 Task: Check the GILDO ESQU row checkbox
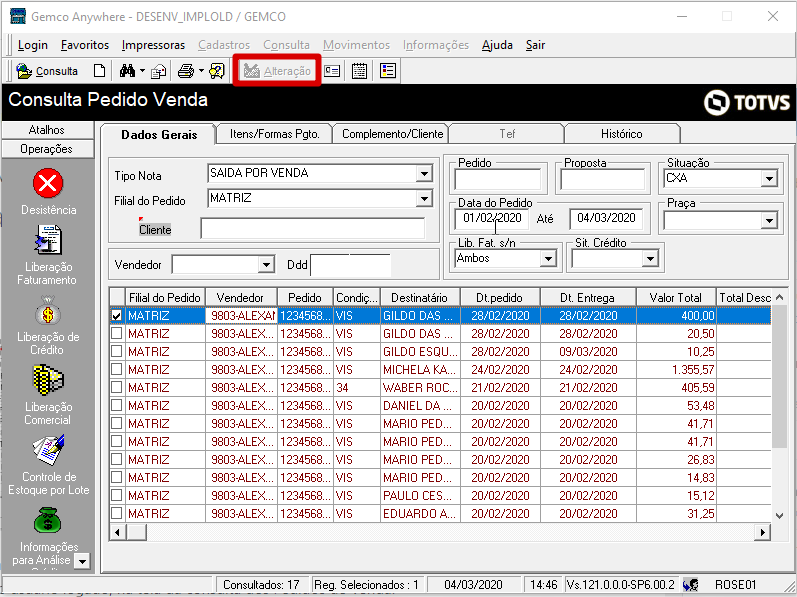click(x=117, y=352)
